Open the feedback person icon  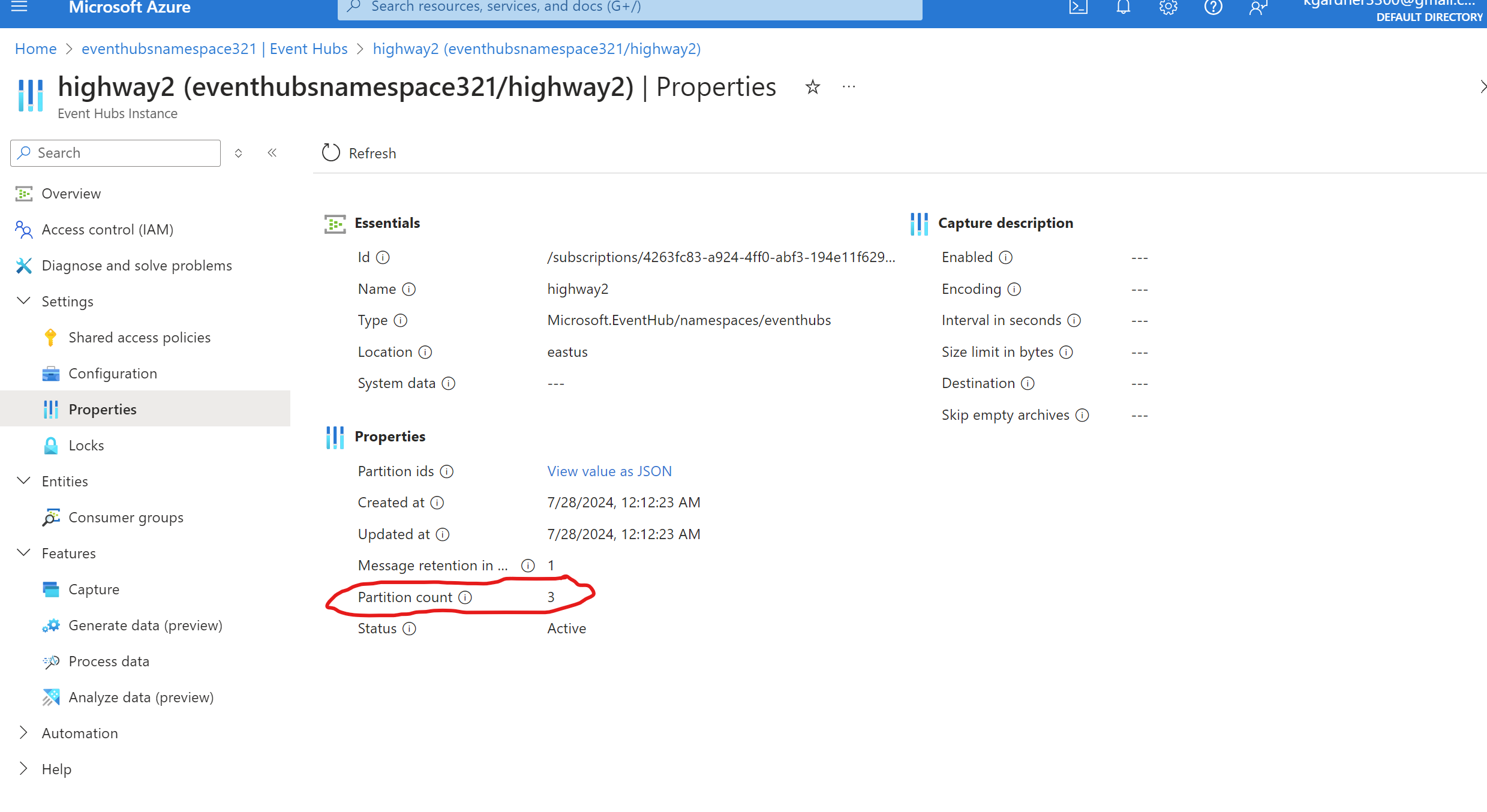(1258, 7)
